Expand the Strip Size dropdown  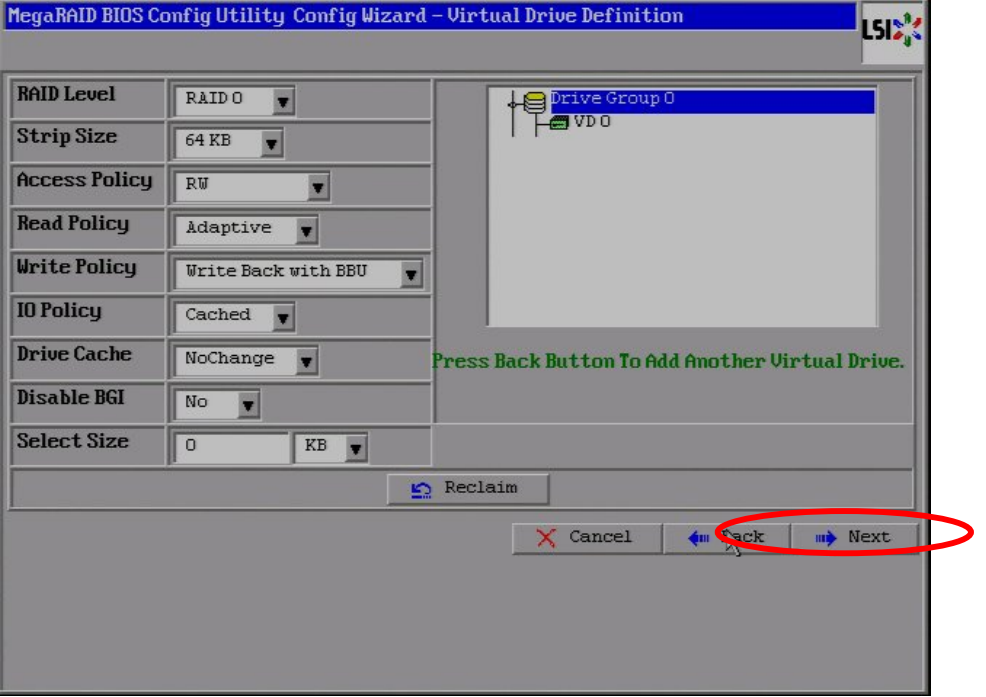click(271, 143)
